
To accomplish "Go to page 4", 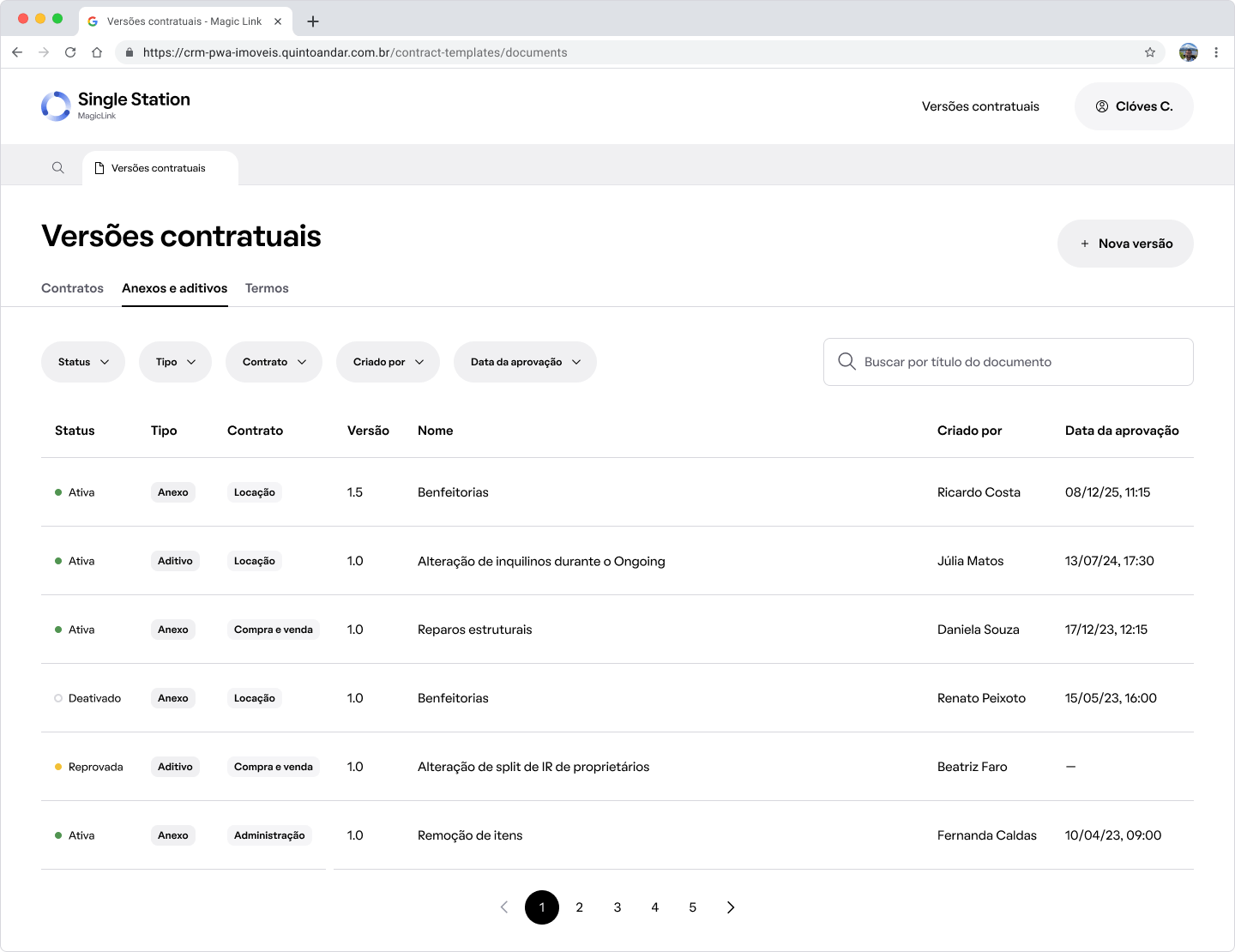I will pyautogui.click(x=655, y=907).
